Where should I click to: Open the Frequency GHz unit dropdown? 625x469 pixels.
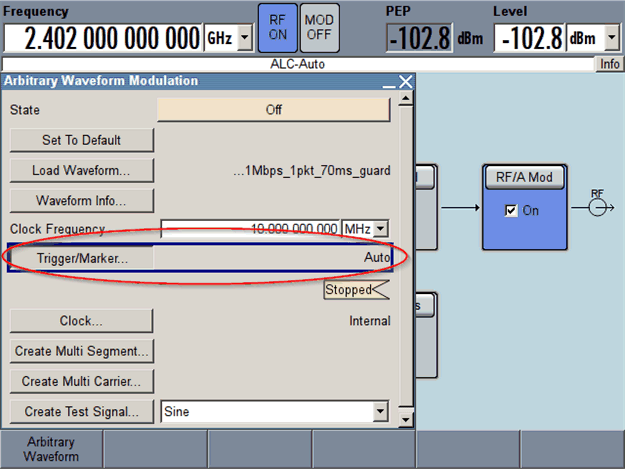pos(245,38)
